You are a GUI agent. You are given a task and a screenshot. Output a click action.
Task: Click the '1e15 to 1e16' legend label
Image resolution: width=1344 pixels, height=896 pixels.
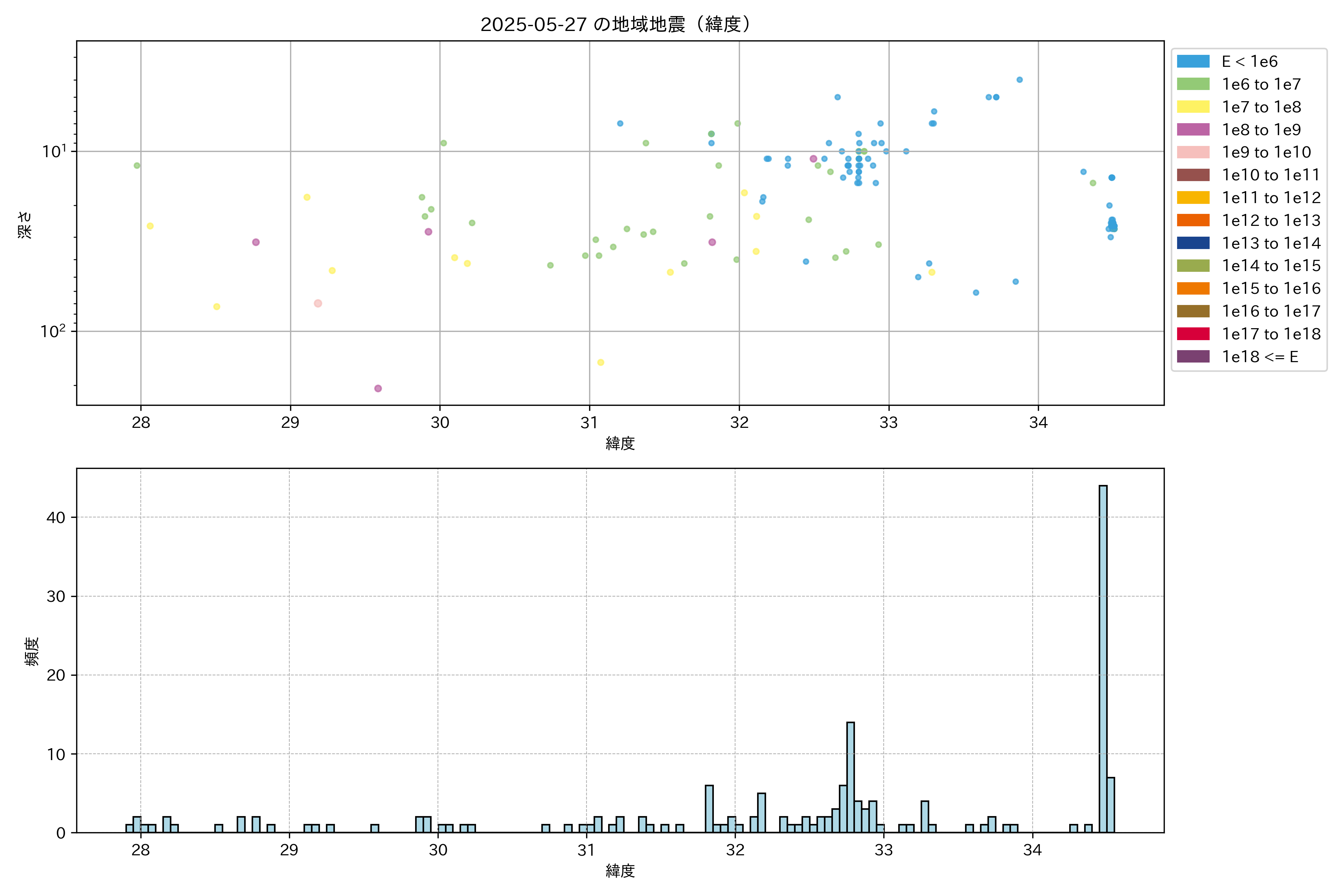click(1271, 289)
